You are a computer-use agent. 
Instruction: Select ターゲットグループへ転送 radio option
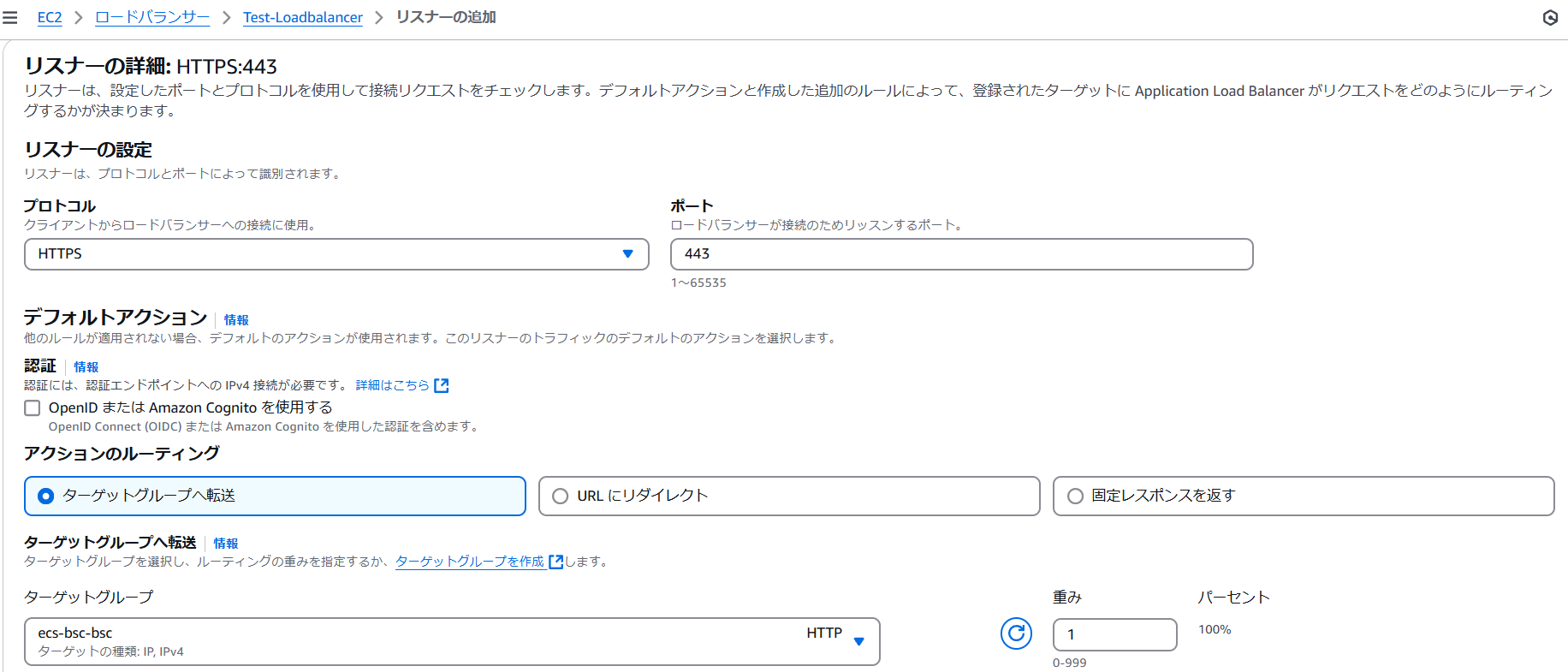click(275, 497)
